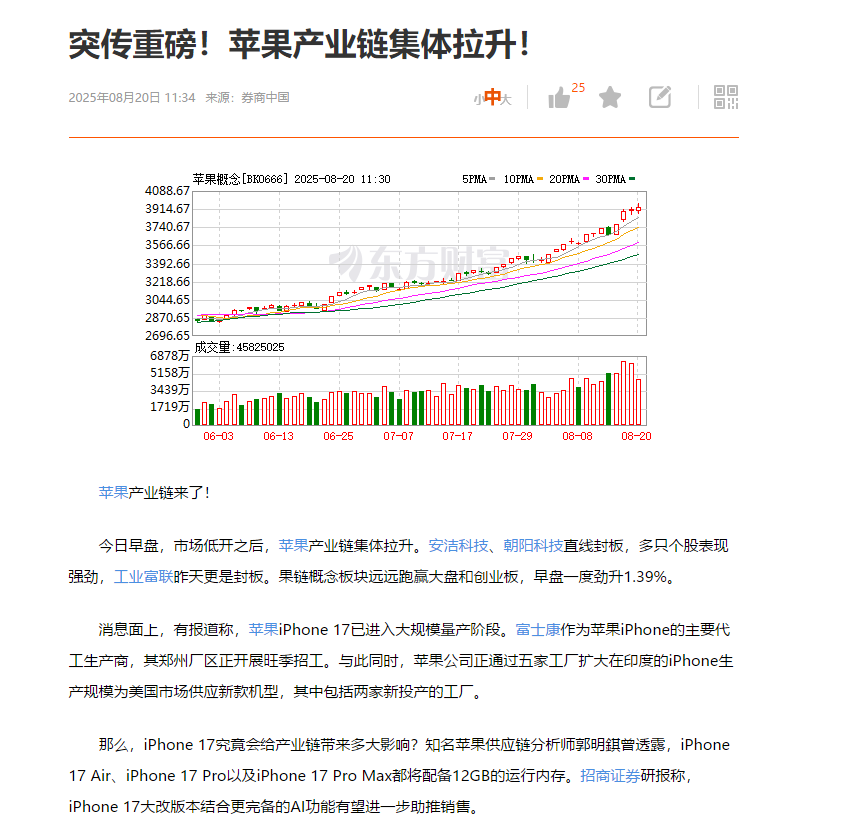The height and width of the screenshot is (831, 866).
Task: Click the source text 券商中国
Action: point(265,98)
